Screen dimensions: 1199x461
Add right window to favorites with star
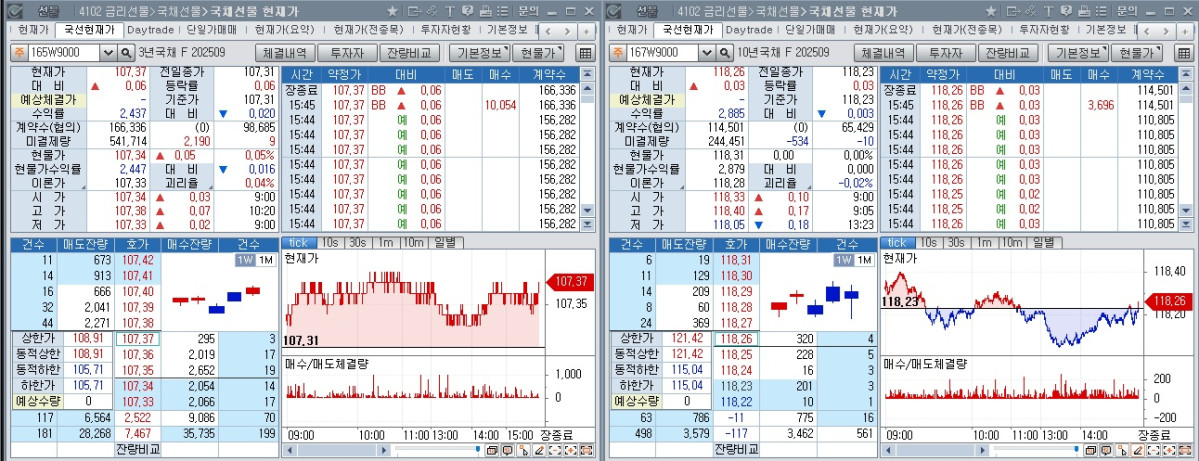[991, 11]
